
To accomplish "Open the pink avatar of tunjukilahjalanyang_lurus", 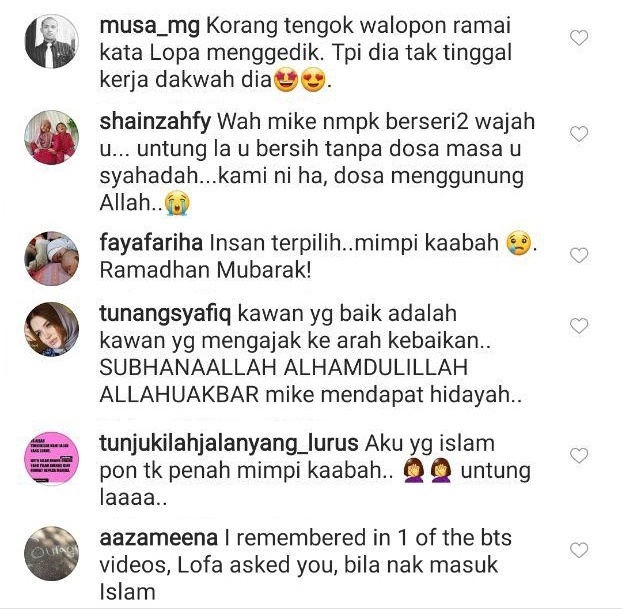I will (x=52, y=459).
